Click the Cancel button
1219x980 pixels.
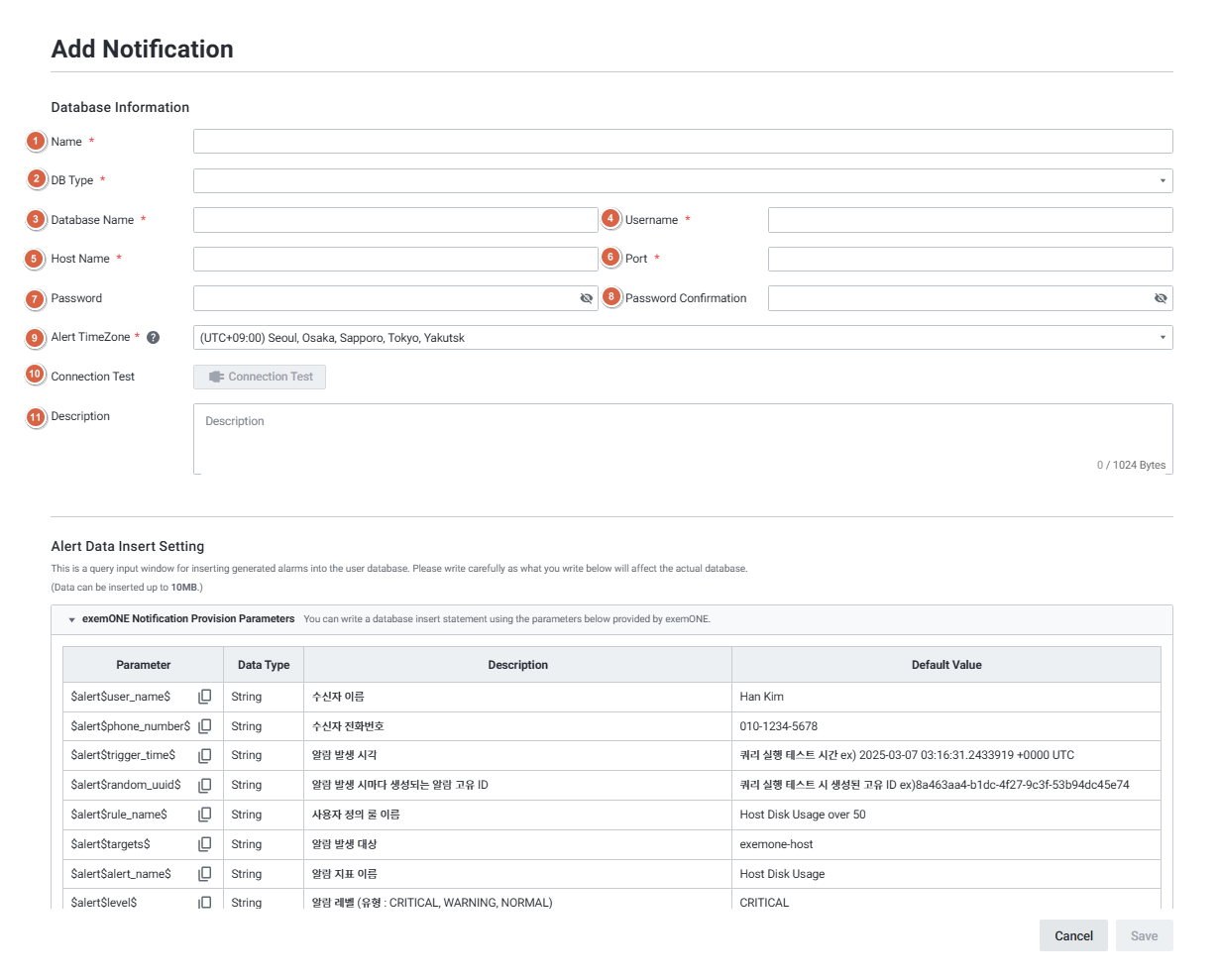1073,935
